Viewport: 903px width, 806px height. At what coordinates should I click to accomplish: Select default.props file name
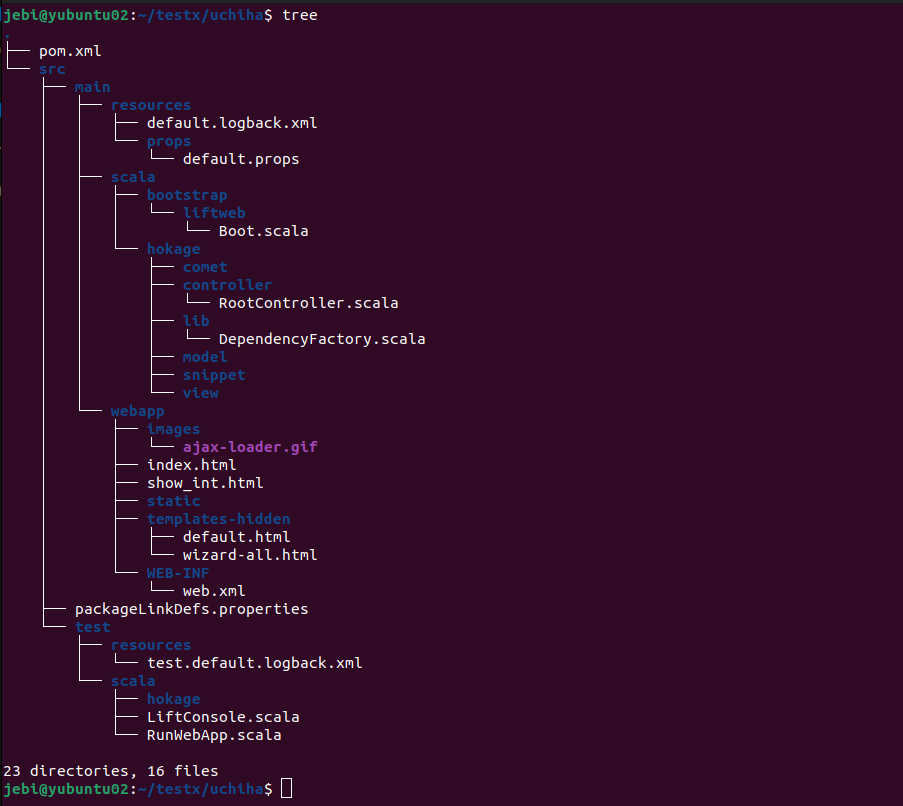pos(241,159)
